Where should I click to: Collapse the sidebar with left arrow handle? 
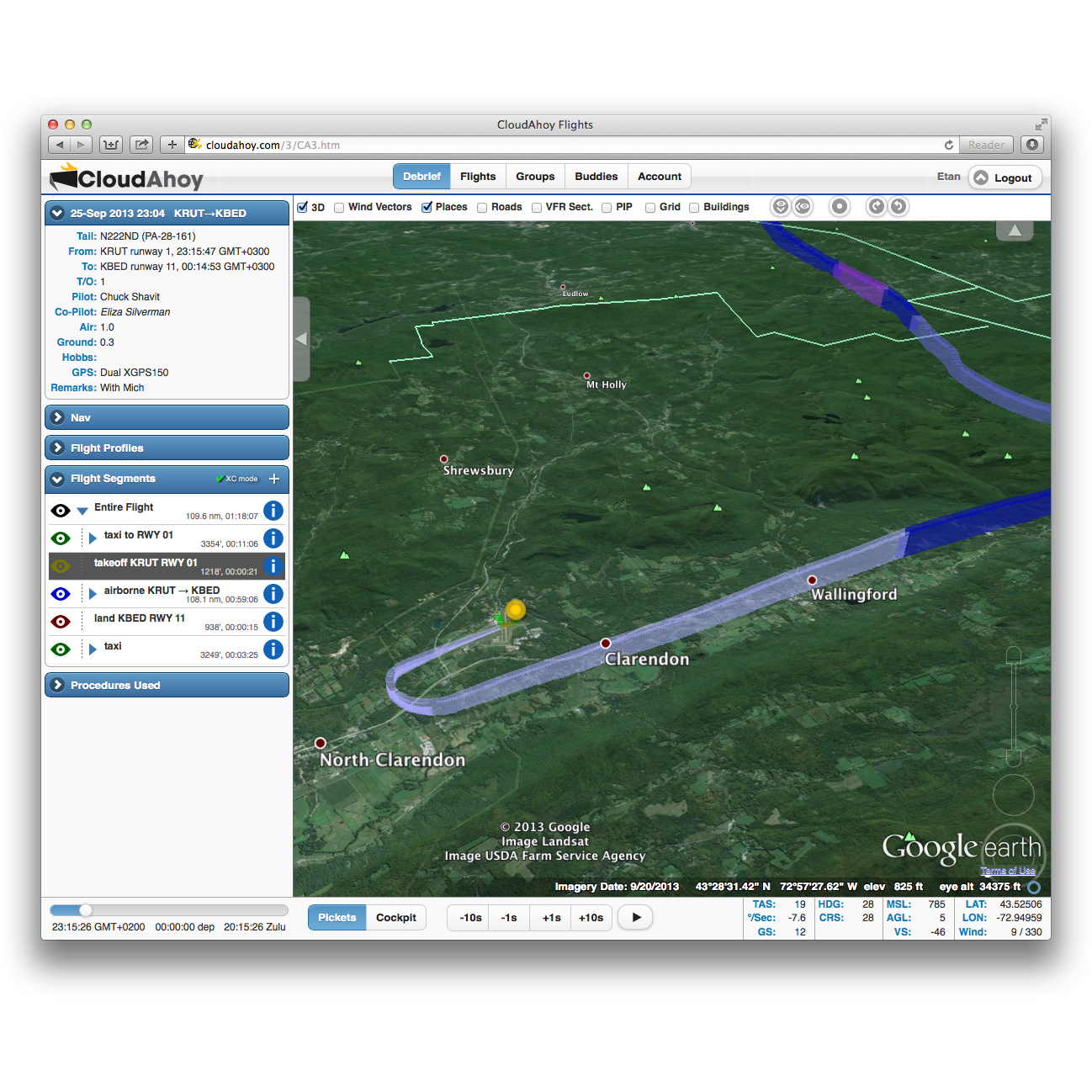301,339
